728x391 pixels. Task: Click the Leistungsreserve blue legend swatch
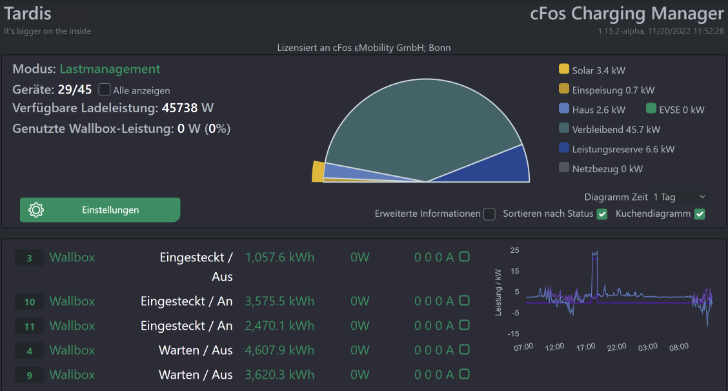[x=564, y=148]
